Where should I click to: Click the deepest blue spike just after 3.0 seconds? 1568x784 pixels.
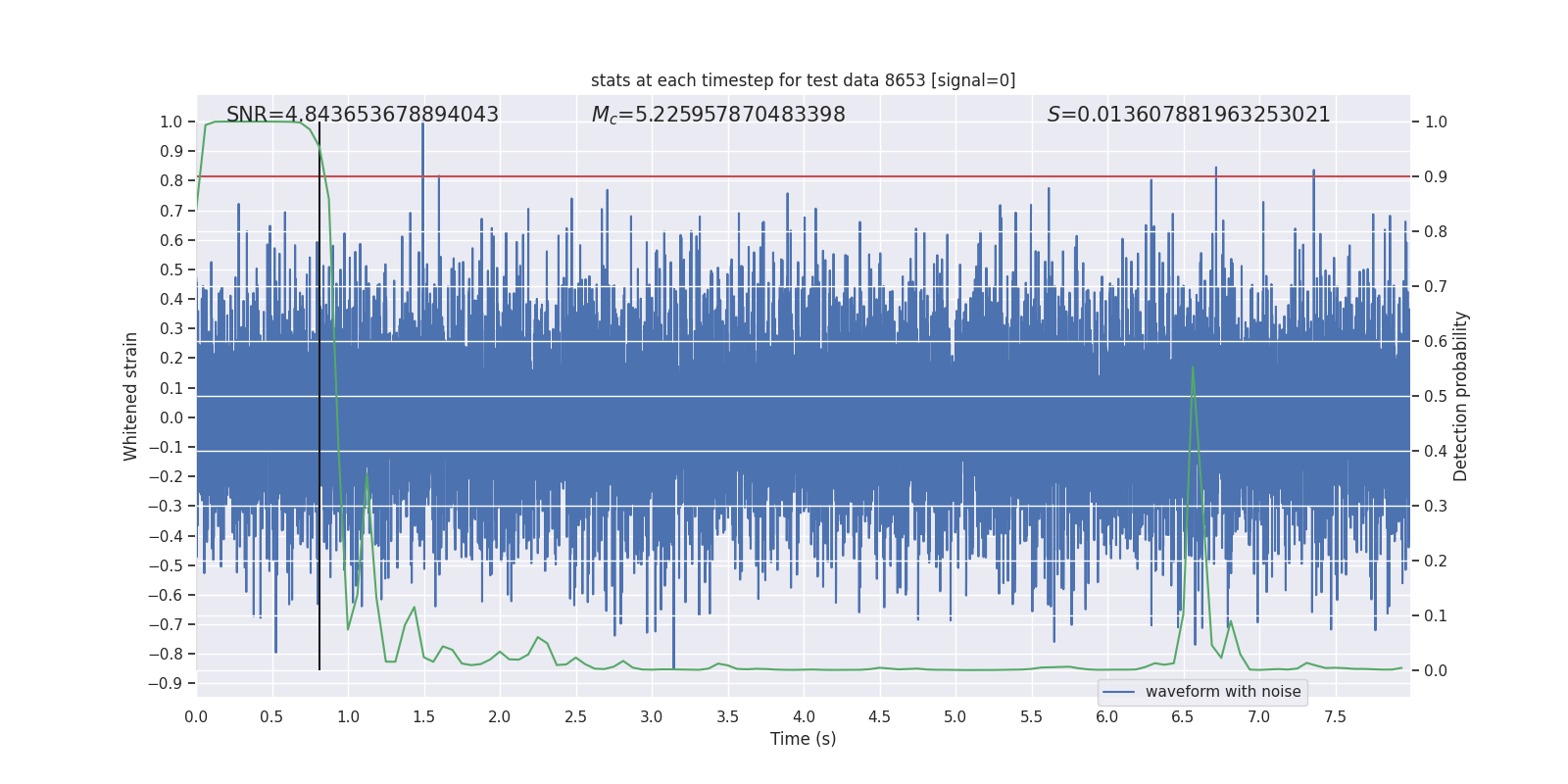(673, 661)
